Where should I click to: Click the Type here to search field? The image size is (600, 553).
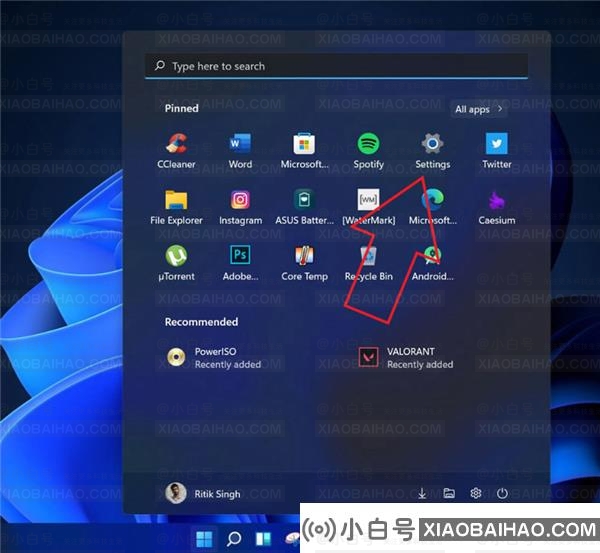click(x=336, y=66)
